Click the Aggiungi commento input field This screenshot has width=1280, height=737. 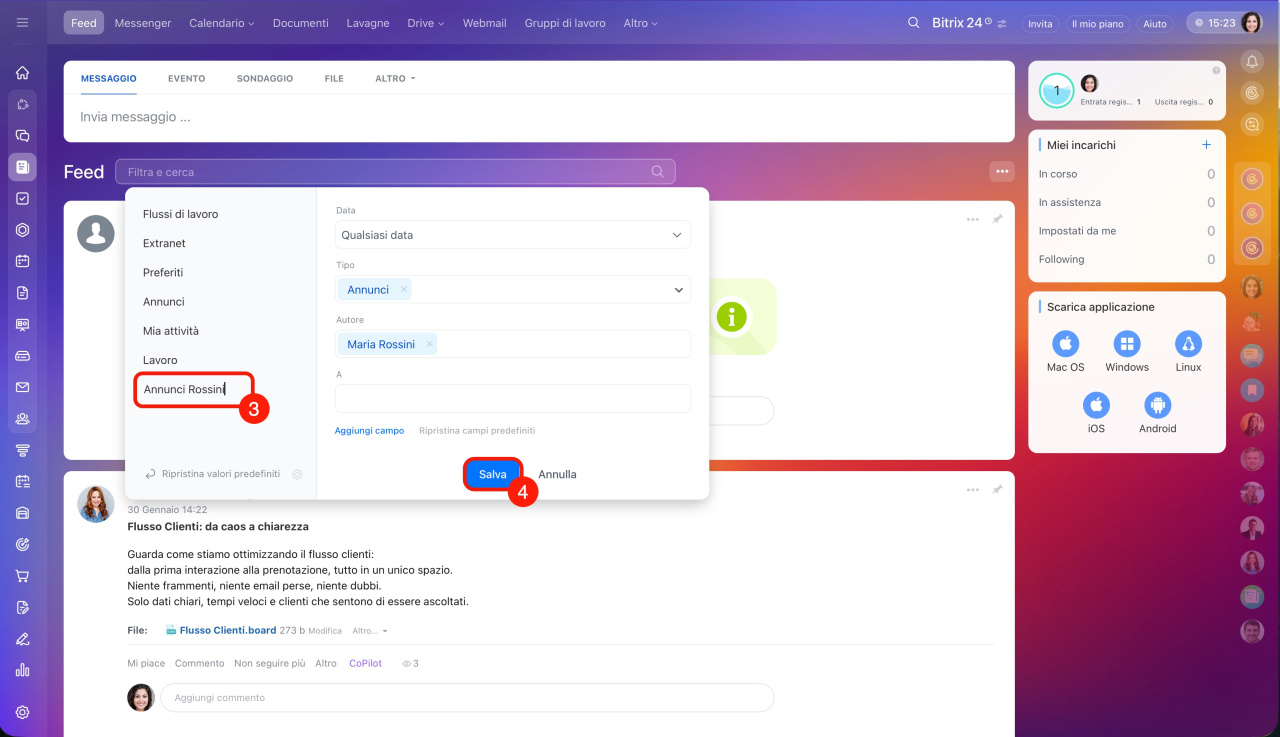tap(467, 698)
